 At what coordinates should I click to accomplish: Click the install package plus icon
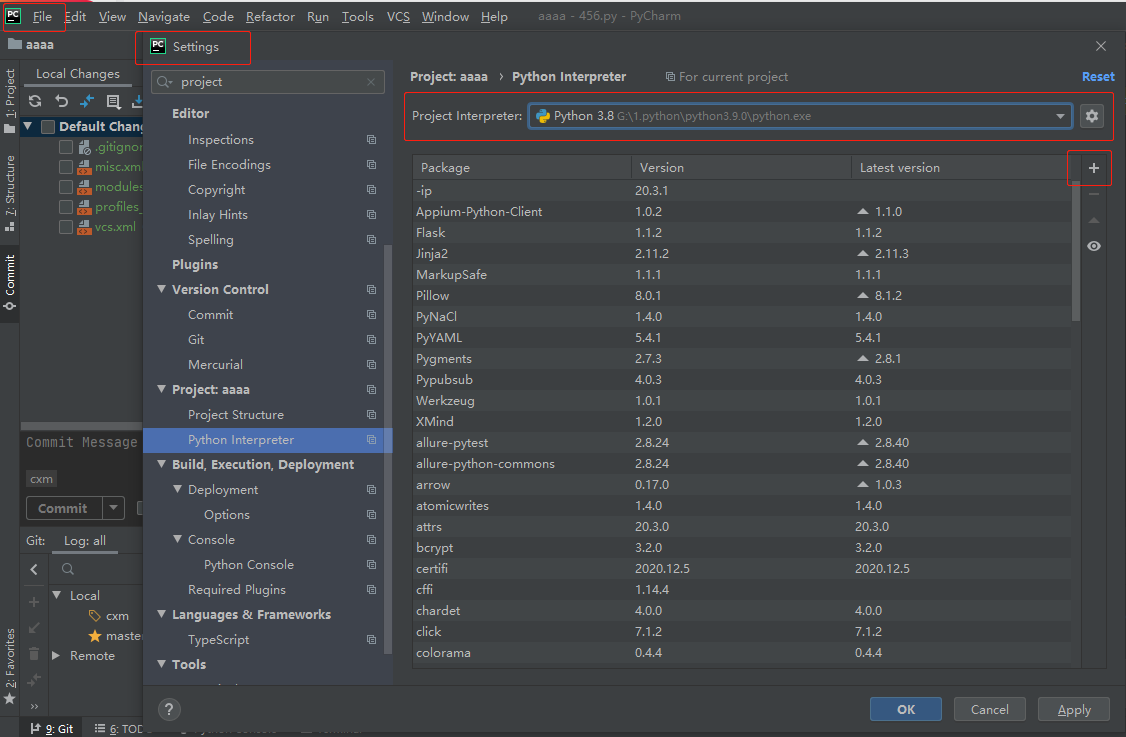pyautogui.click(x=1093, y=168)
